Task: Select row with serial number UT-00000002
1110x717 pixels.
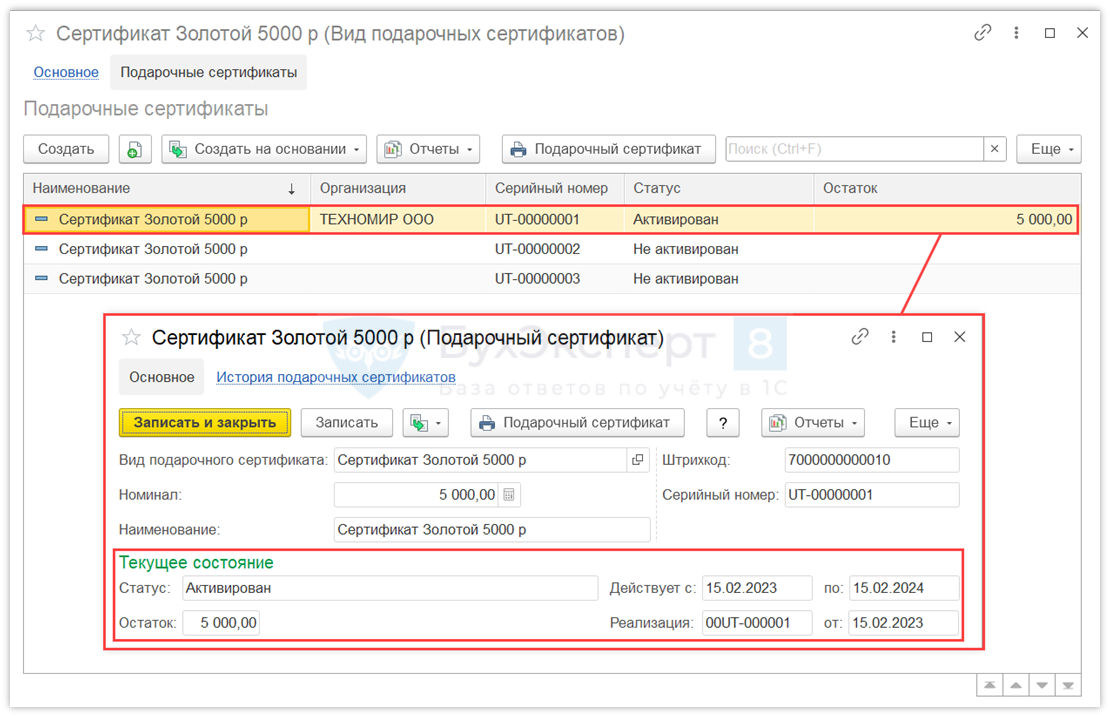Action: (x=537, y=249)
